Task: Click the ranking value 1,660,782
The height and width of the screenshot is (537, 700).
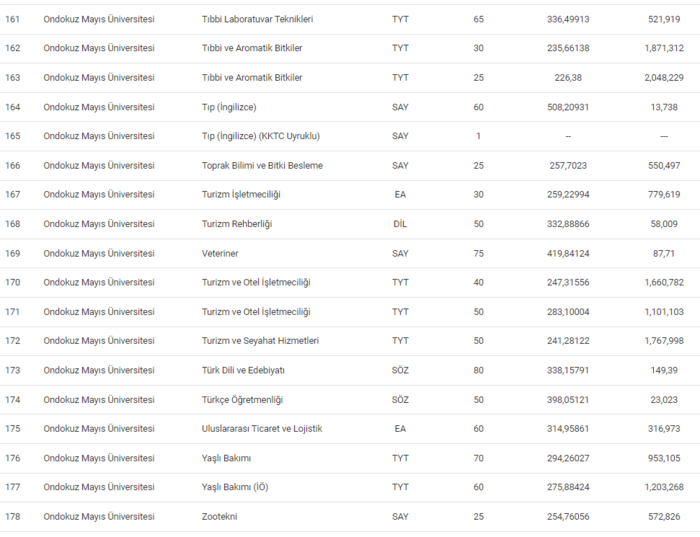Action: 664,283
